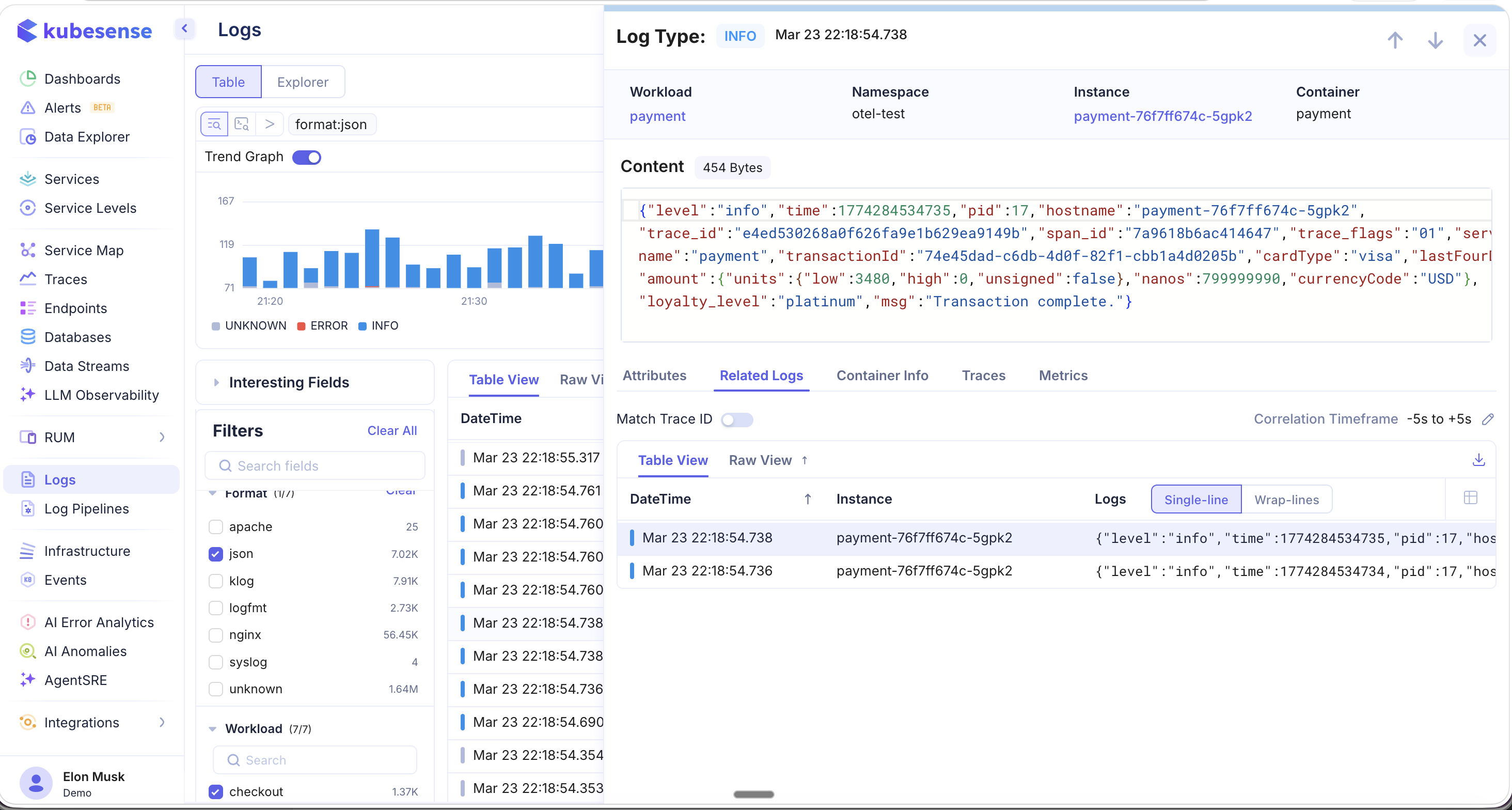Open AI Error Analytics
The width and height of the screenshot is (1512, 810).
[x=99, y=622]
